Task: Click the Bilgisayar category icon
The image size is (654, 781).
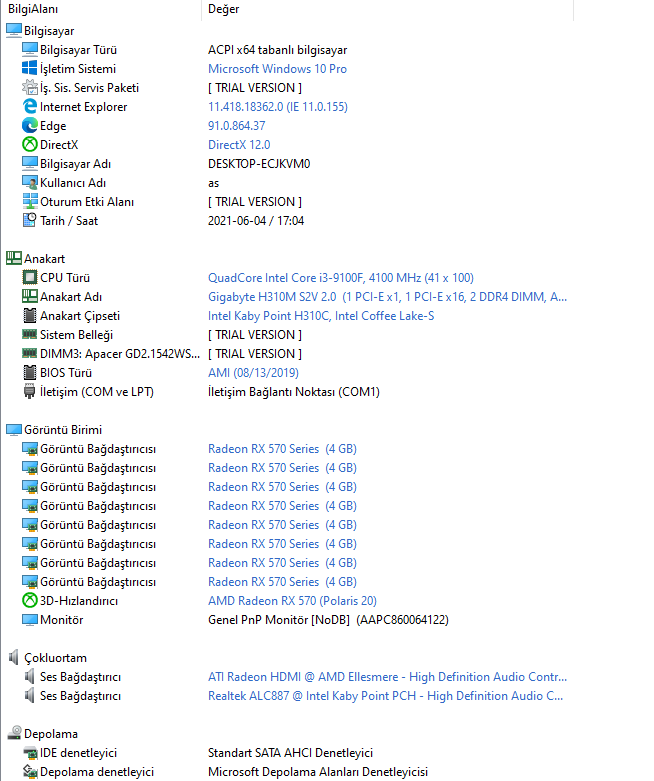Action: coord(14,30)
